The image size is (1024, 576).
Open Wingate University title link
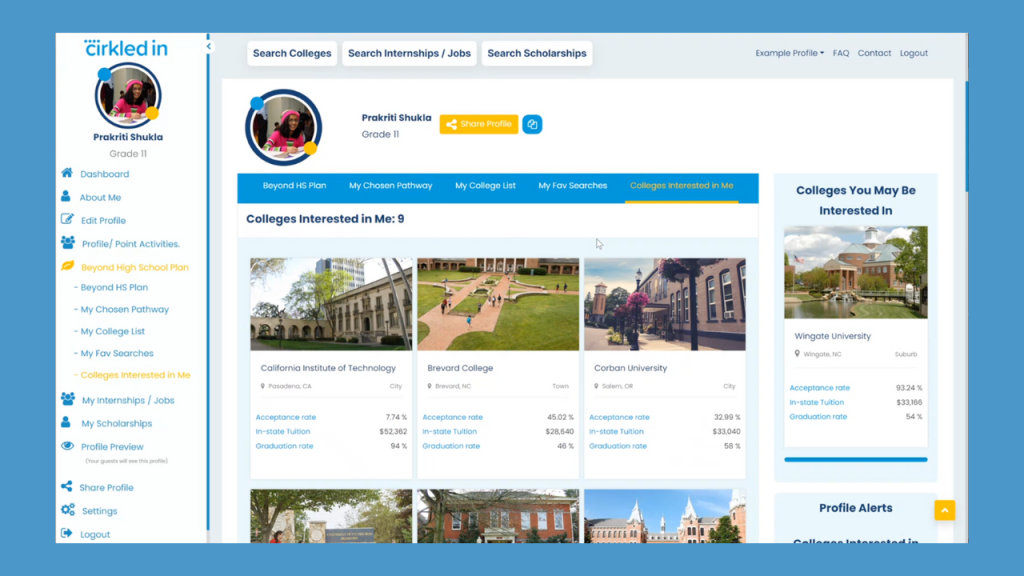(833, 336)
